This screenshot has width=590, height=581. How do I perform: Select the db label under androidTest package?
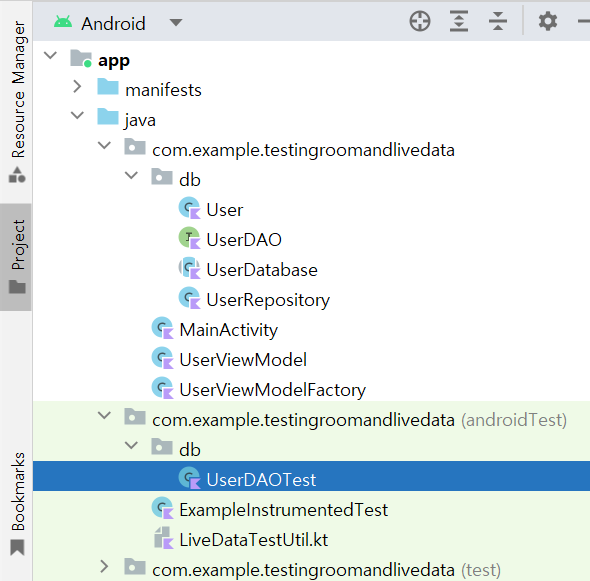click(x=190, y=450)
